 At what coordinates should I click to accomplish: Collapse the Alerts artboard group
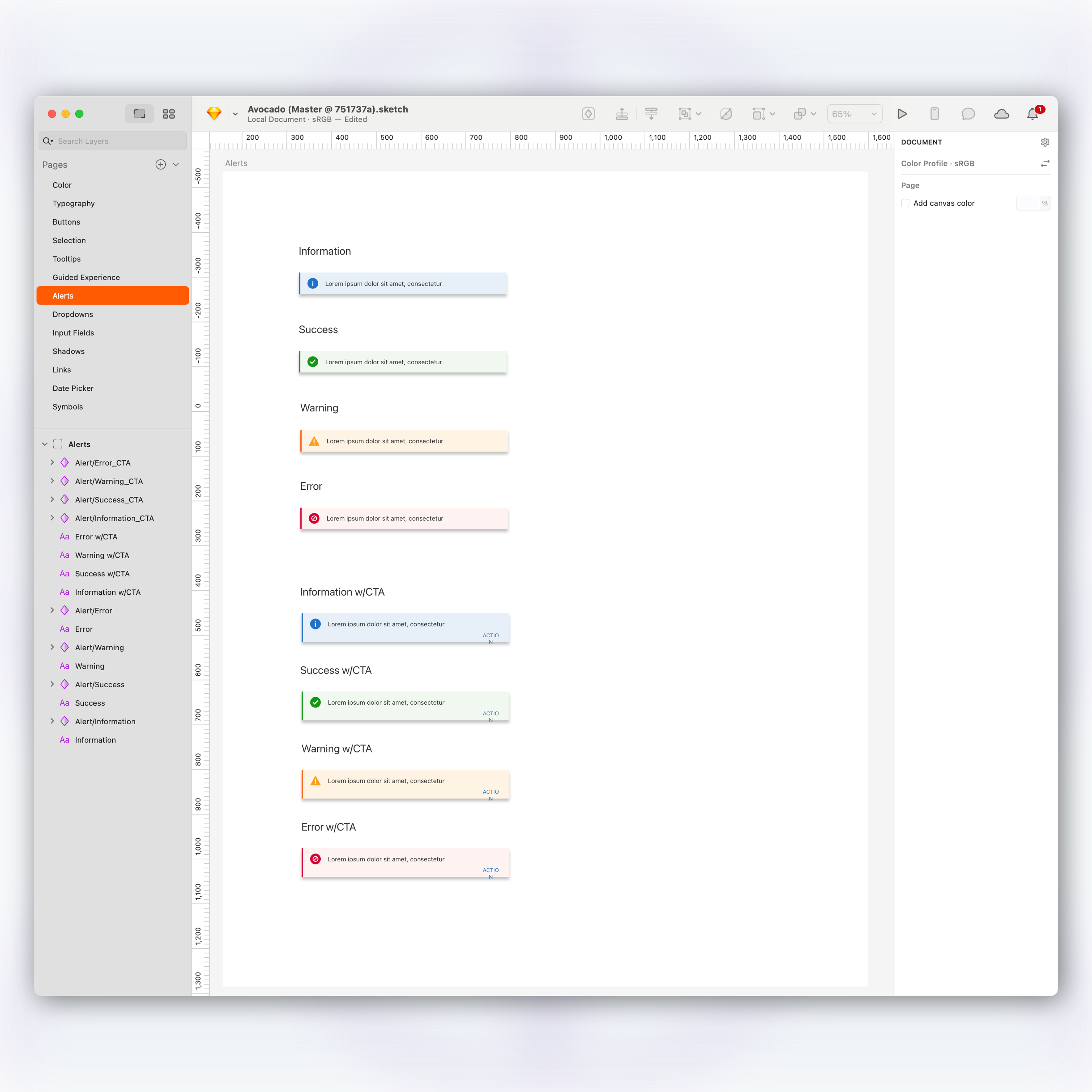[x=45, y=444]
